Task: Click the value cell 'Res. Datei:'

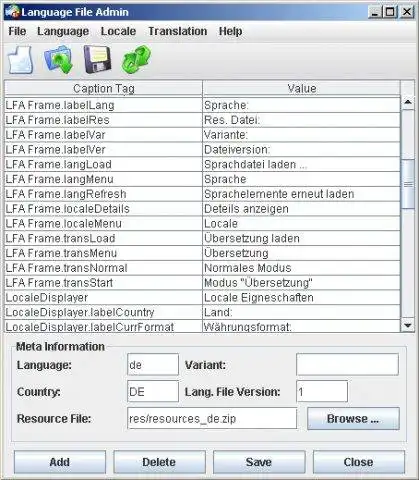Action: 301,120
